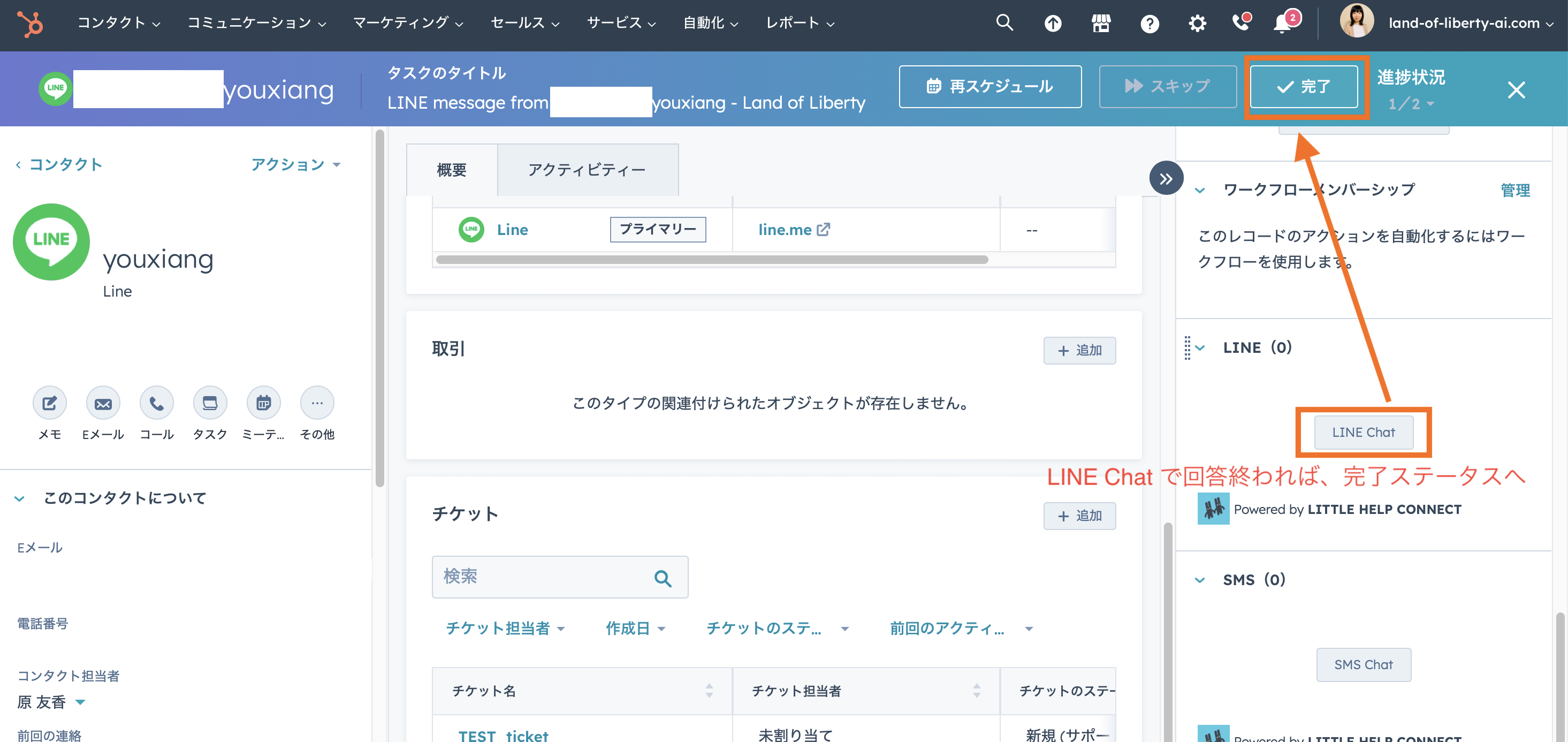Viewport: 1568px width, 742px height.
Task: Open the global search magnifier icon
Action: point(1004,22)
